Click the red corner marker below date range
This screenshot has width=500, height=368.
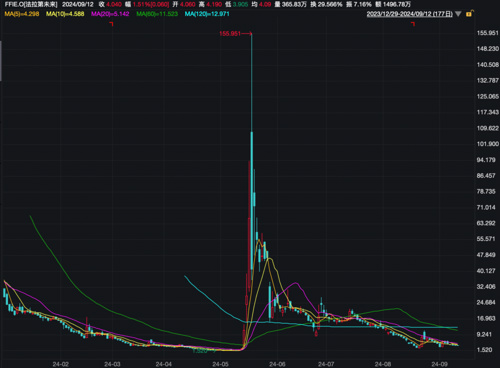[413, 24]
